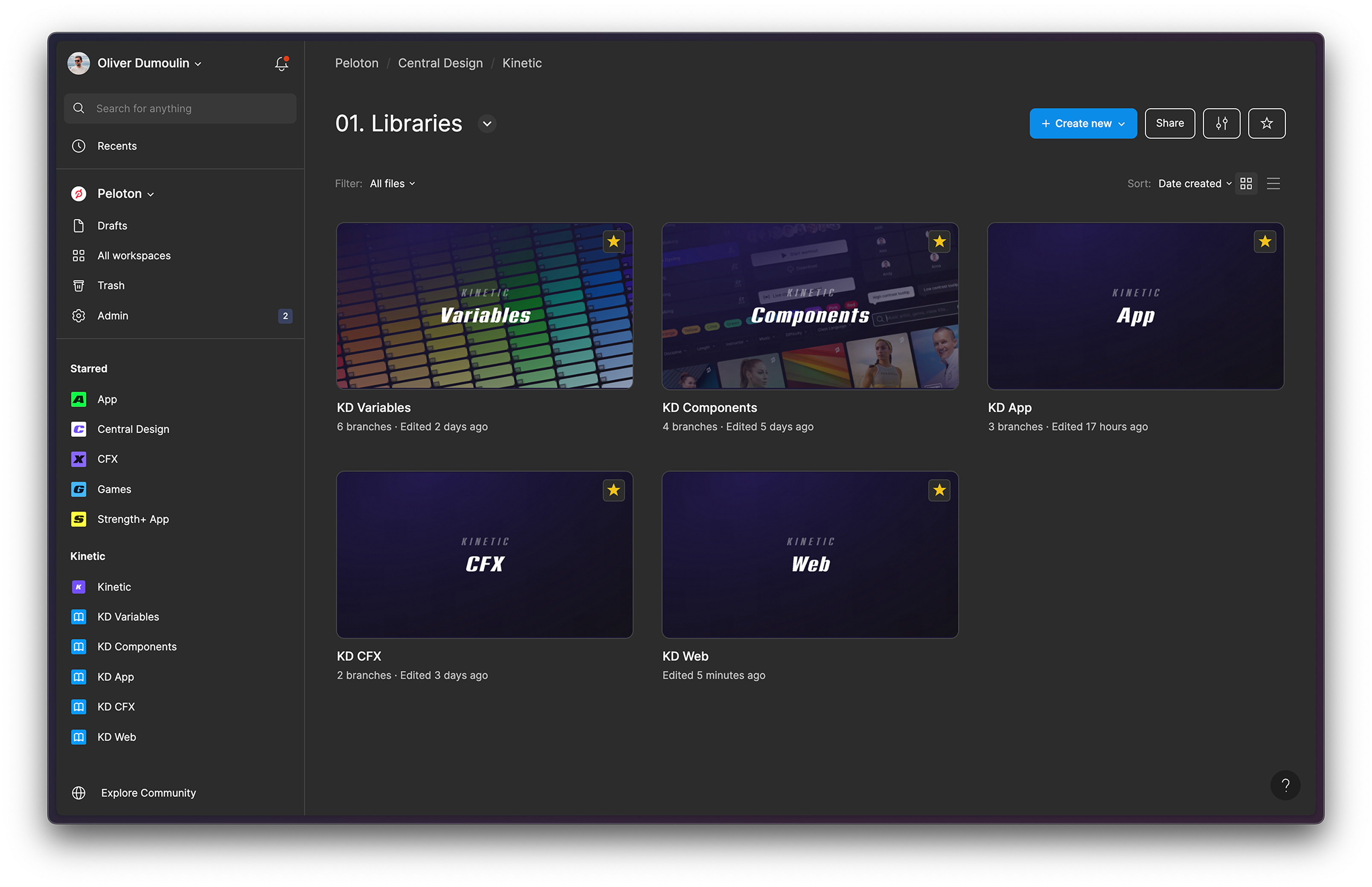Click the "KD Components" file title
This screenshot has height=887, width=1372.
709,408
